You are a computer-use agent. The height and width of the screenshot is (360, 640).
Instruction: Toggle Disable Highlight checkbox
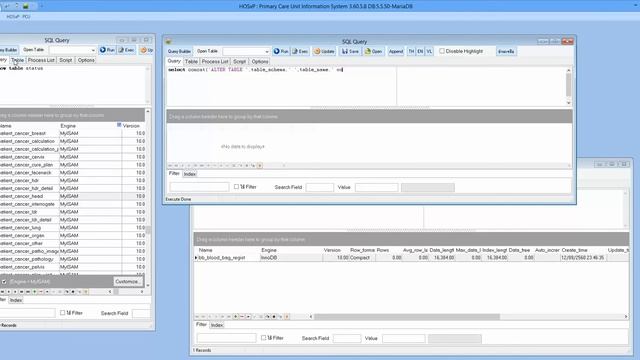pyautogui.click(x=442, y=51)
